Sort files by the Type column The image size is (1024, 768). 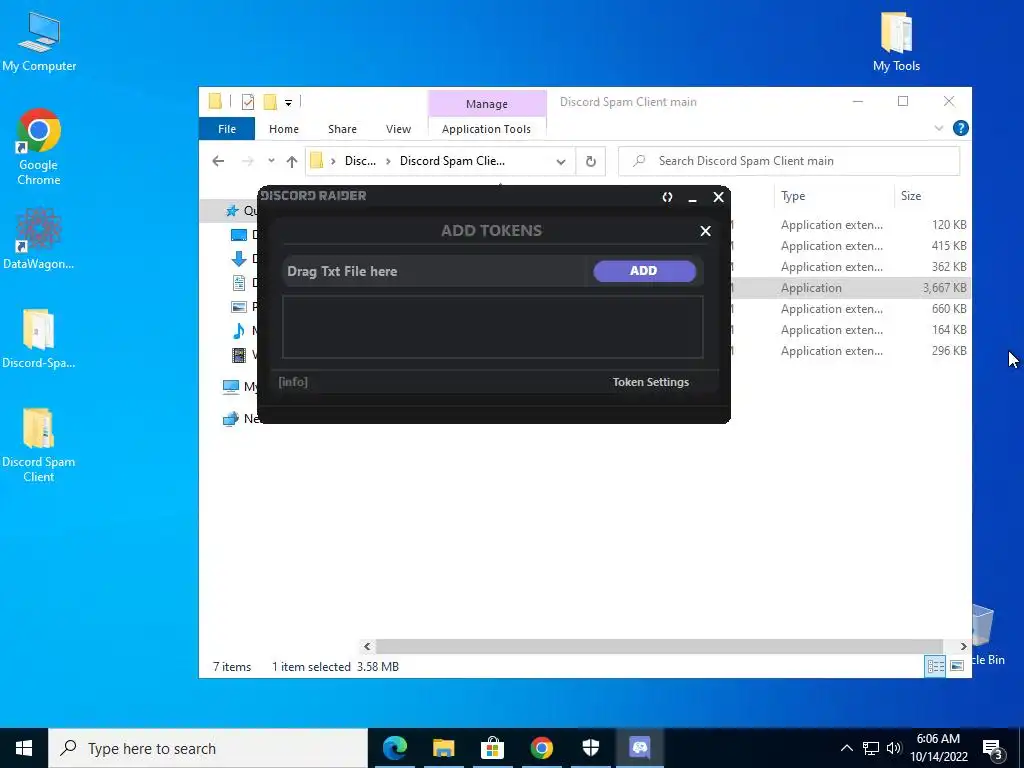click(x=834, y=196)
